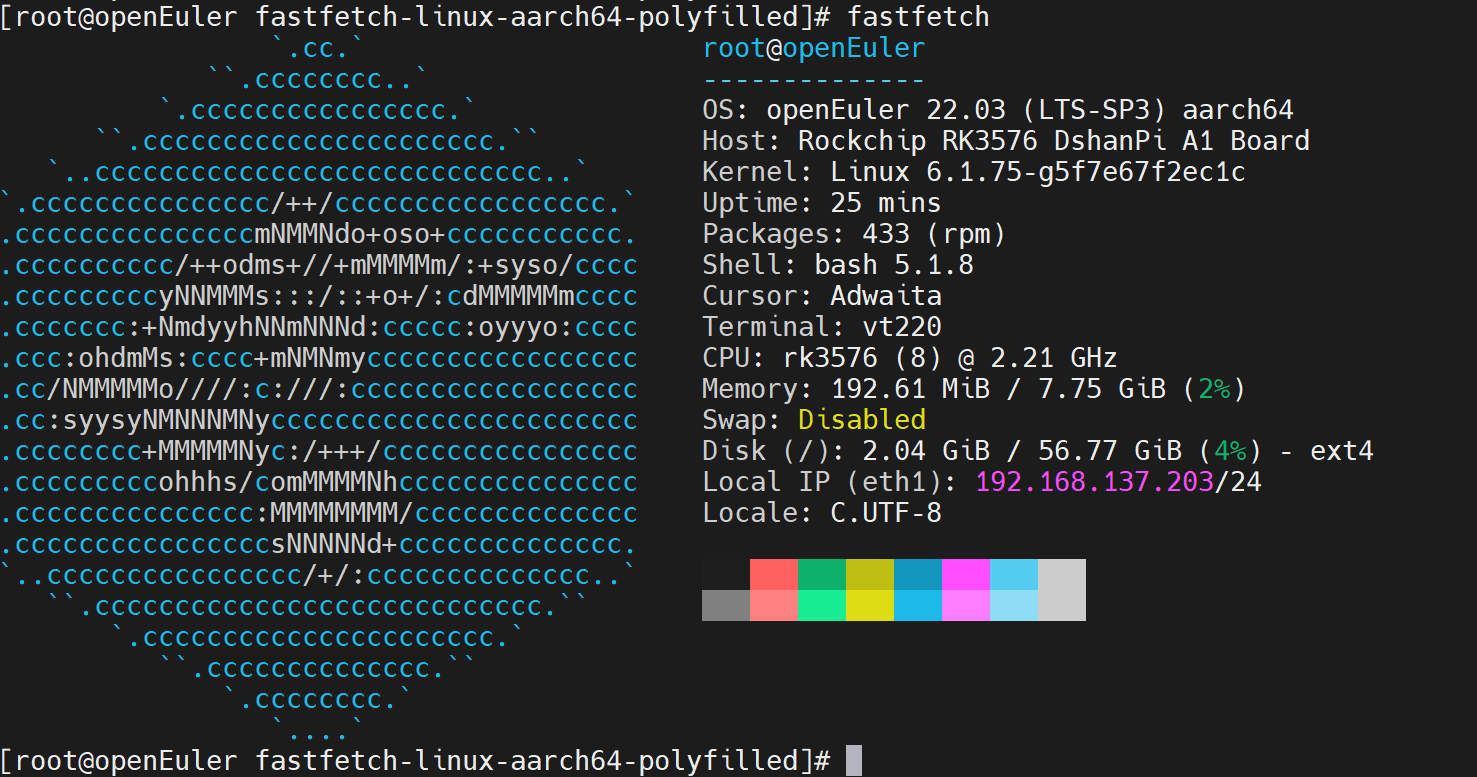The image size is (1477, 777).
Task: Pick the bright yellow color swatch
Action: (x=869, y=605)
